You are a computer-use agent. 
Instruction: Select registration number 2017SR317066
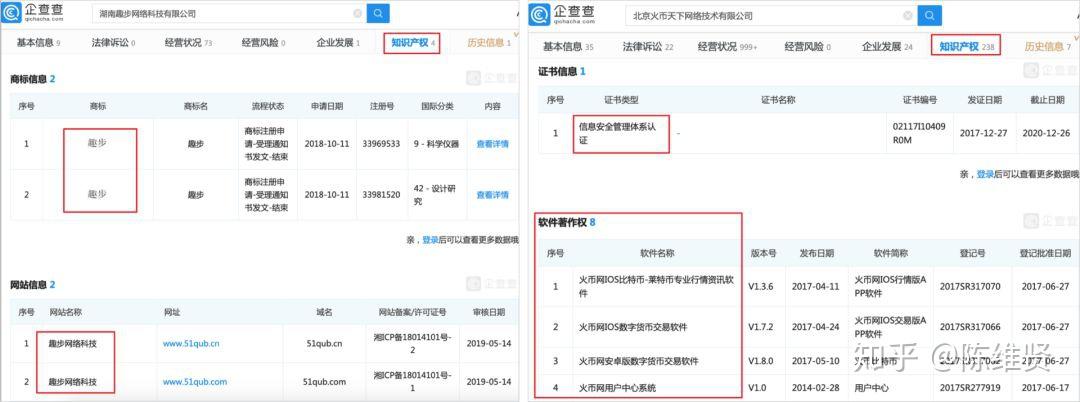click(x=970, y=327)
